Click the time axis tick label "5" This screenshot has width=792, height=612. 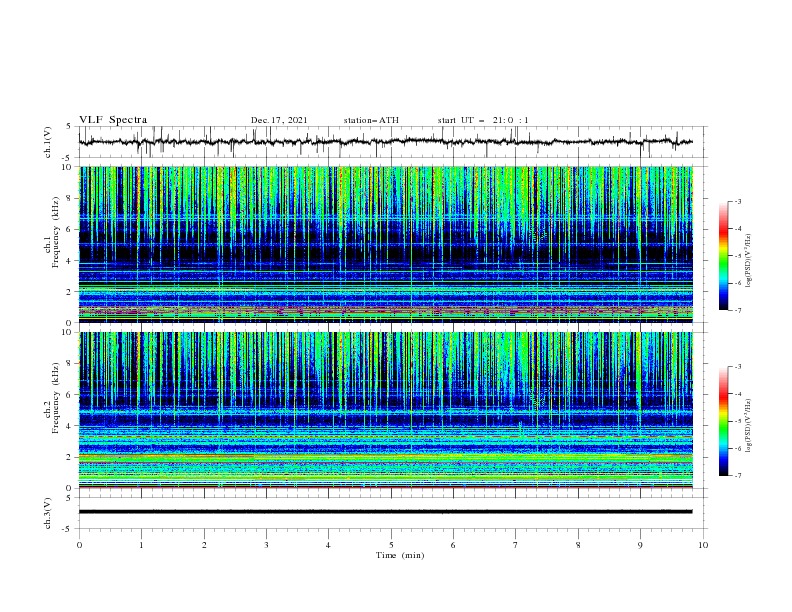point(391,545)
